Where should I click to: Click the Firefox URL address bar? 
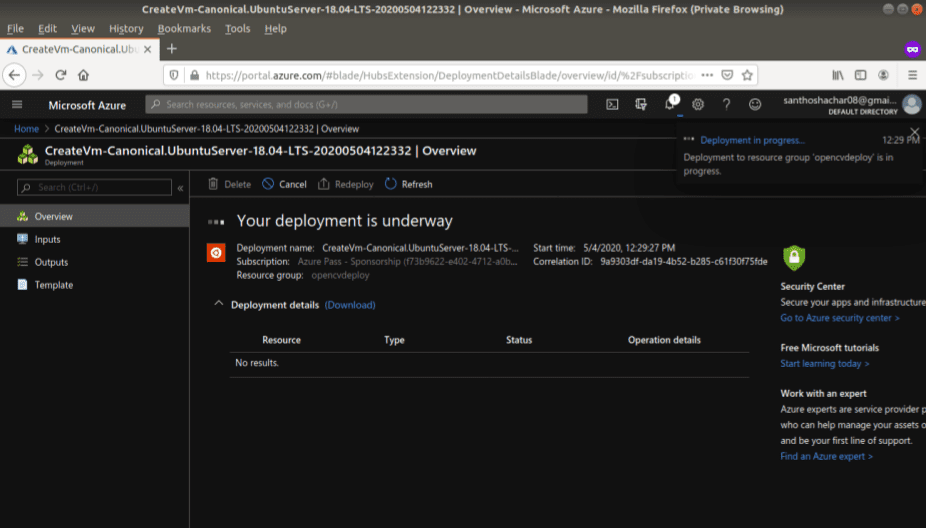pyautogui.click(x=449, y=75)
